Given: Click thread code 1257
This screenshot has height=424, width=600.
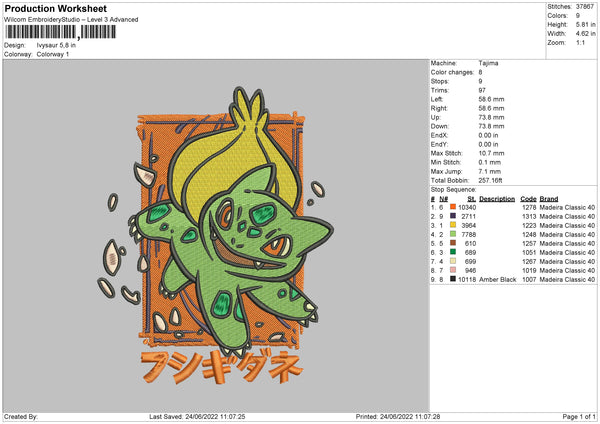Looking at the screenshot, I should coord(529,243).
